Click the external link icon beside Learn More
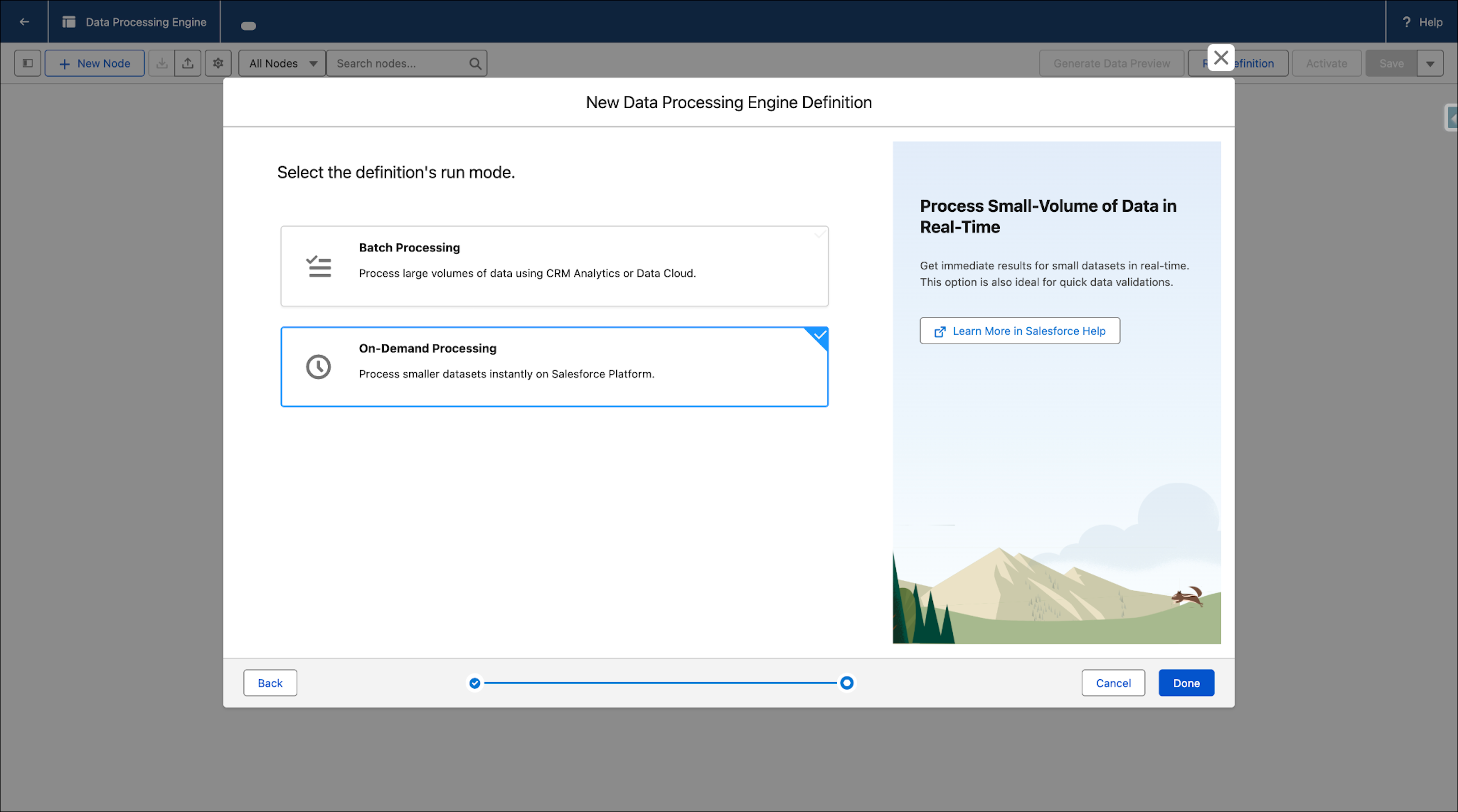This screenshot has height=812, width=1458. (939, 332)
